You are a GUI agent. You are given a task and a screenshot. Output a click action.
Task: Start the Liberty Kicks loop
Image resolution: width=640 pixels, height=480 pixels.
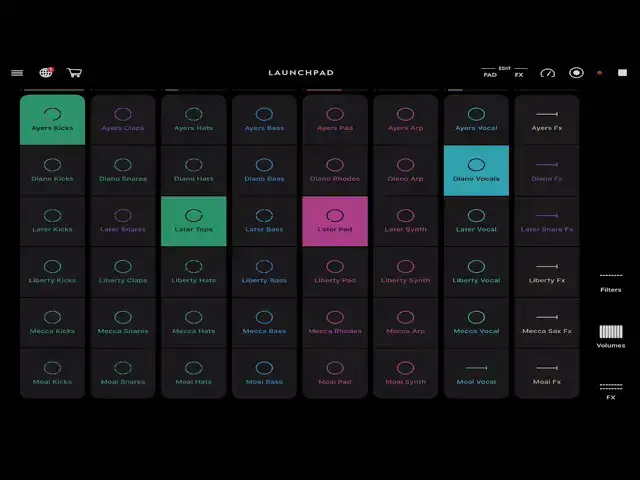point(53,272)
